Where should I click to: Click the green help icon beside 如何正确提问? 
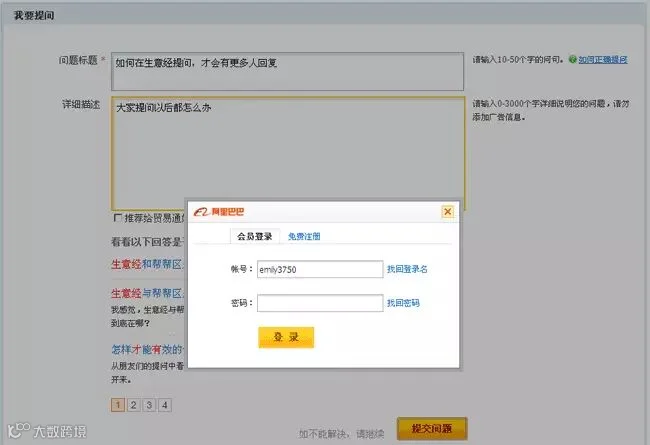point(572,59)
